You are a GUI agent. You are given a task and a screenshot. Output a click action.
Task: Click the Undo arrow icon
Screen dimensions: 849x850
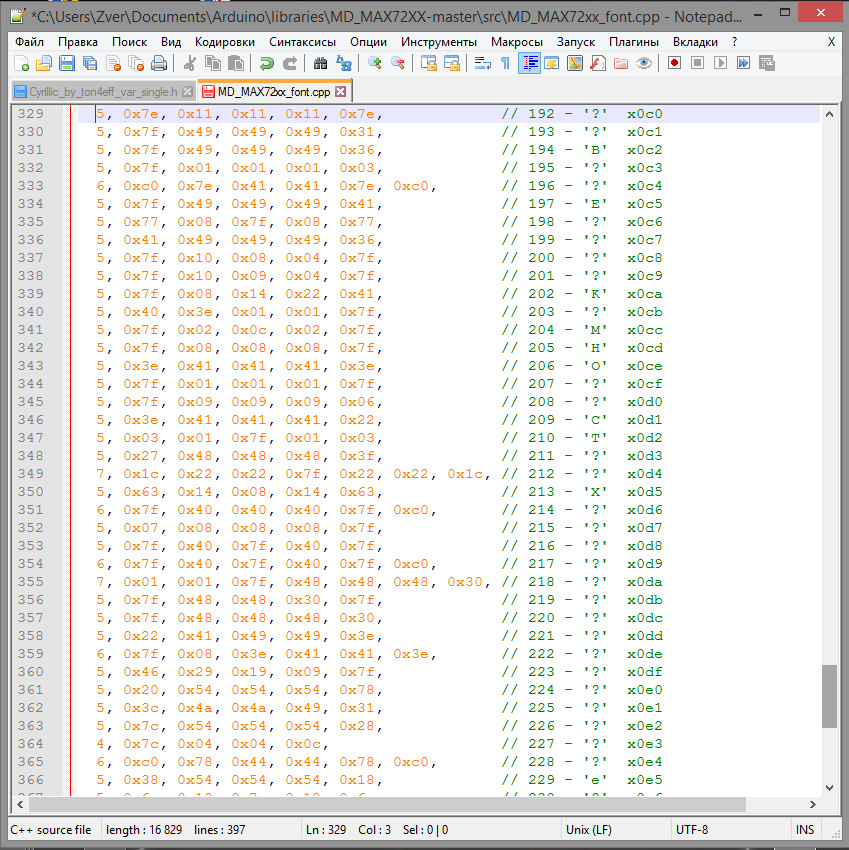click(265, 63)
